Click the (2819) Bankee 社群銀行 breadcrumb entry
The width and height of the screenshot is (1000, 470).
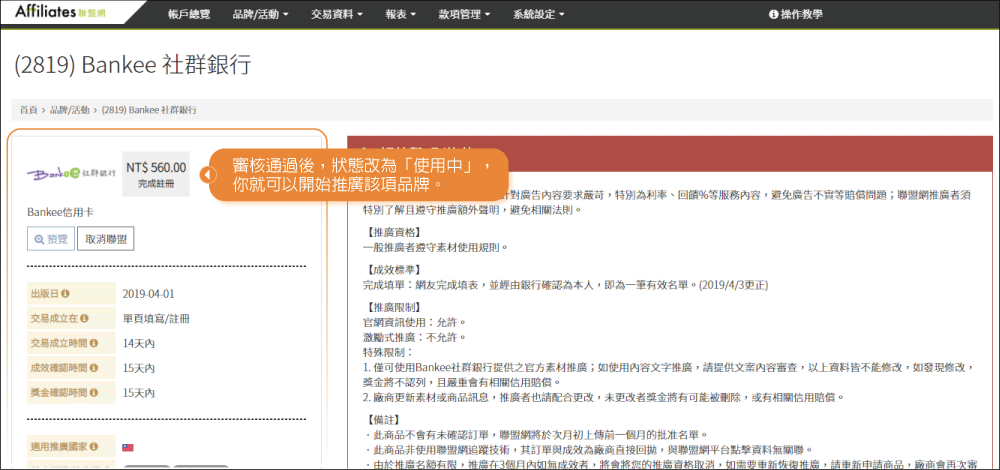pyautogui.click(x=149, y=110)
